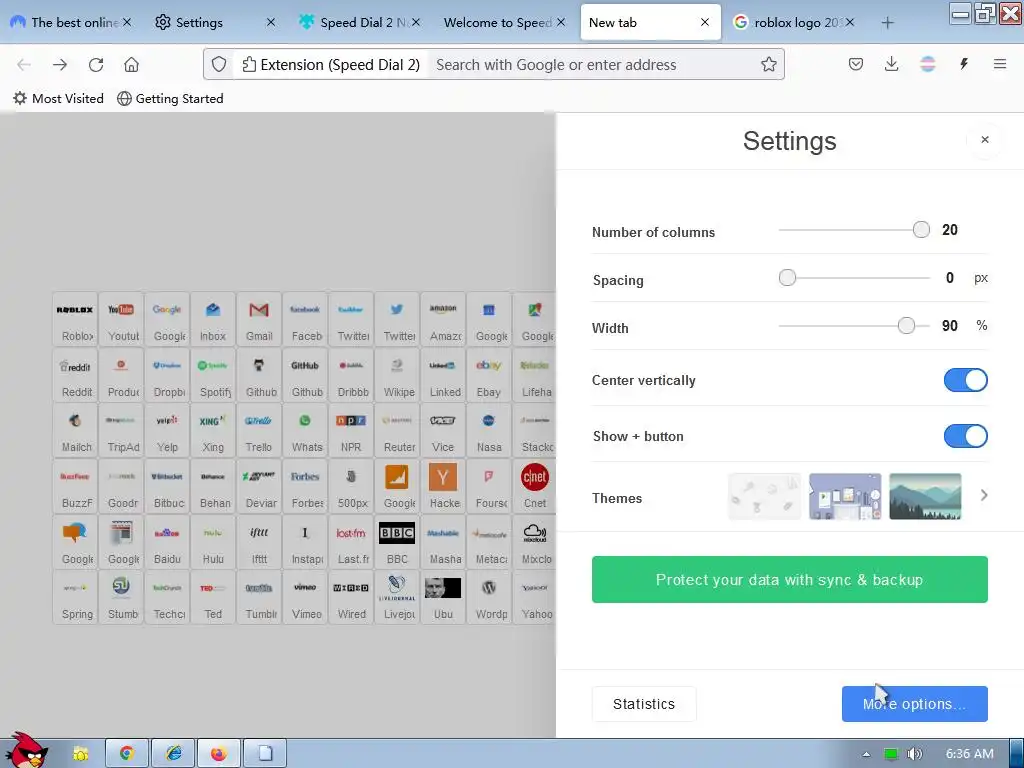The height and width of the screenshot is (768, 1024).
Task: Open the Inbox speed dial tile
Action: (213, 319)
